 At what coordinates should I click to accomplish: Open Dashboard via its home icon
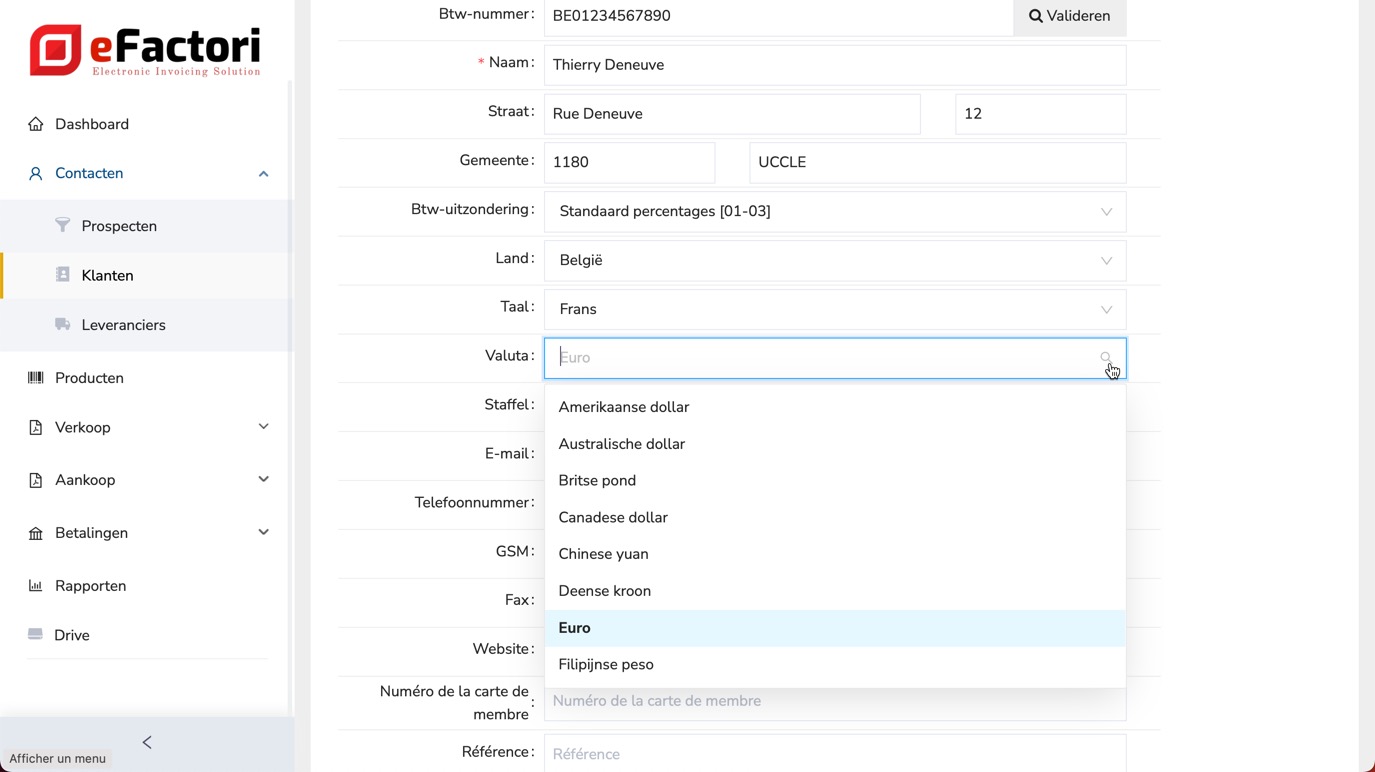point(36,124)
